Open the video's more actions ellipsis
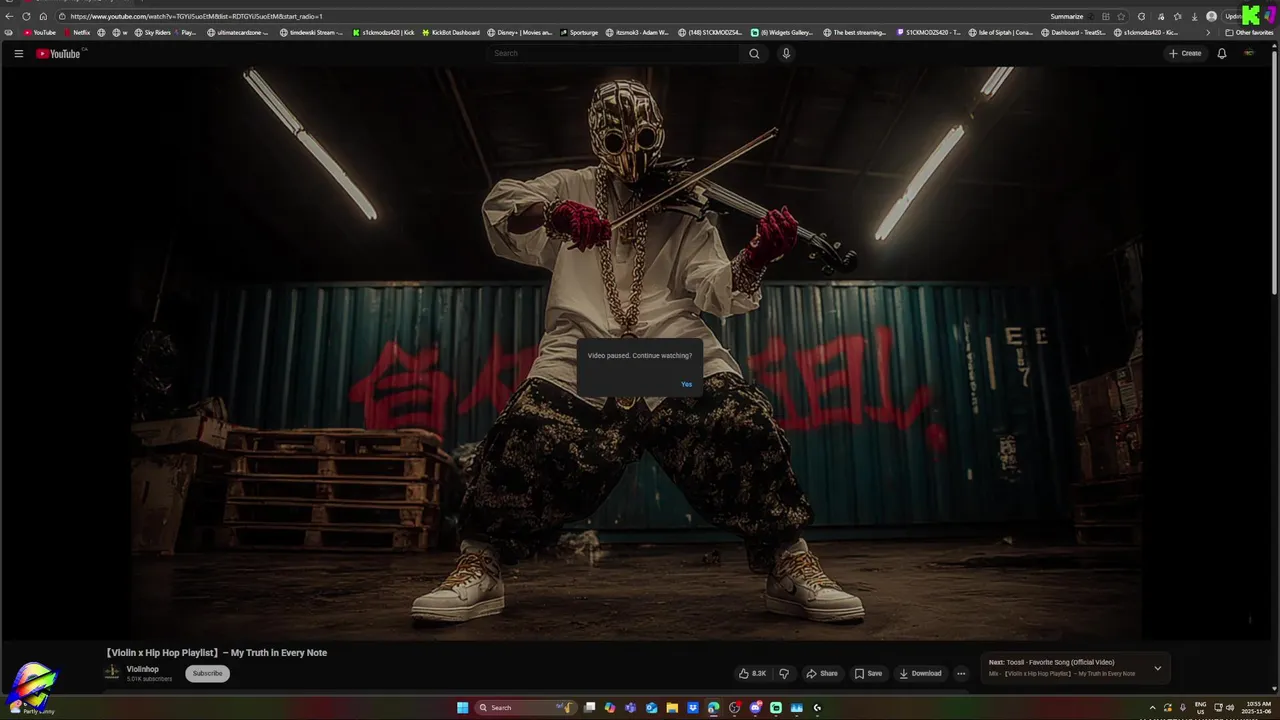Image resolution: width=1280 pixels, height=720 pixels. [x=961, y=673]
